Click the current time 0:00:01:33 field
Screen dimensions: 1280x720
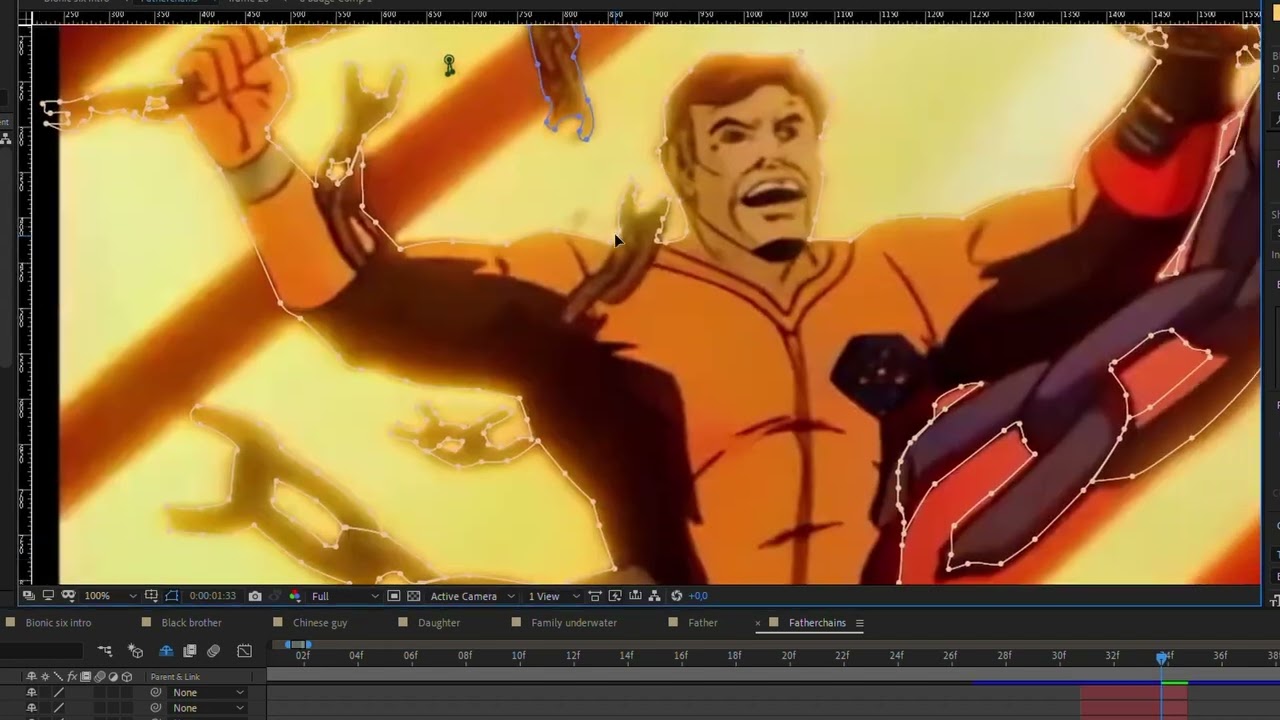212,596
